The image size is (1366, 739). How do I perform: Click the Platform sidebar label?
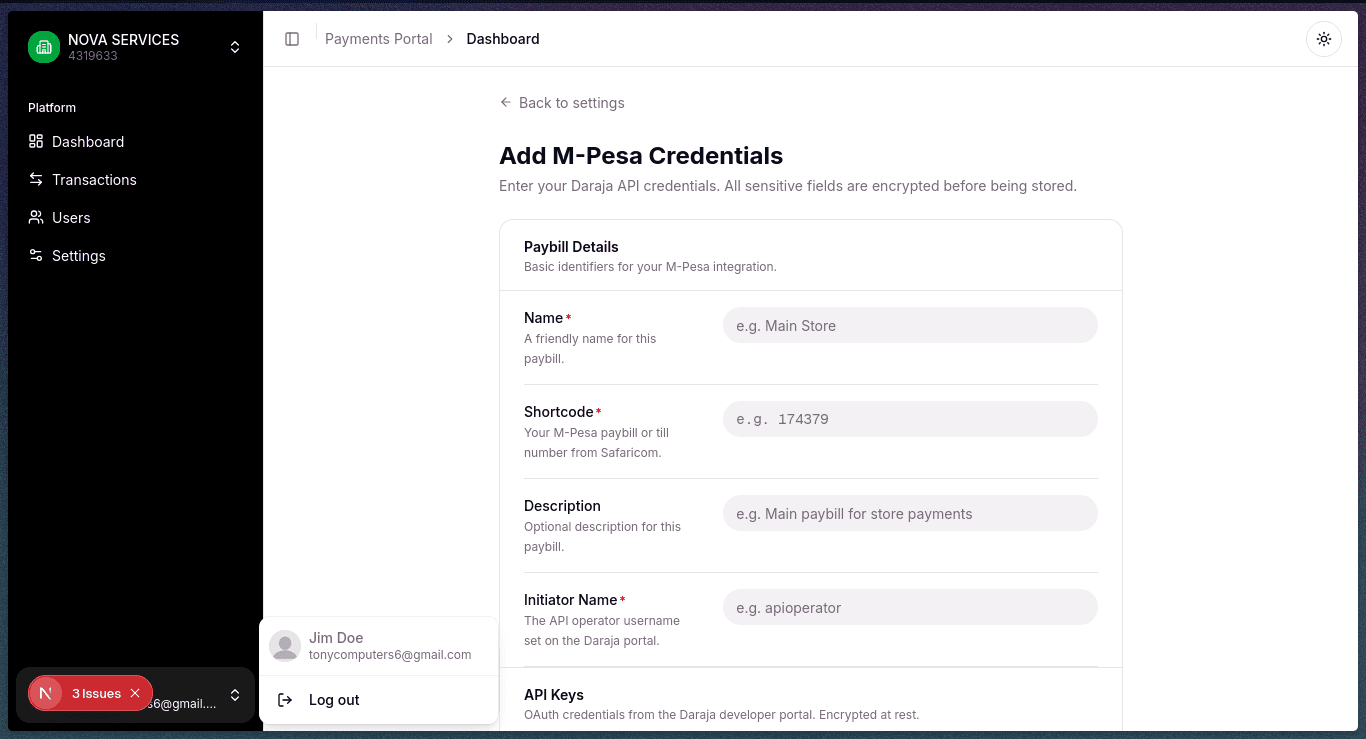(52, 108)
